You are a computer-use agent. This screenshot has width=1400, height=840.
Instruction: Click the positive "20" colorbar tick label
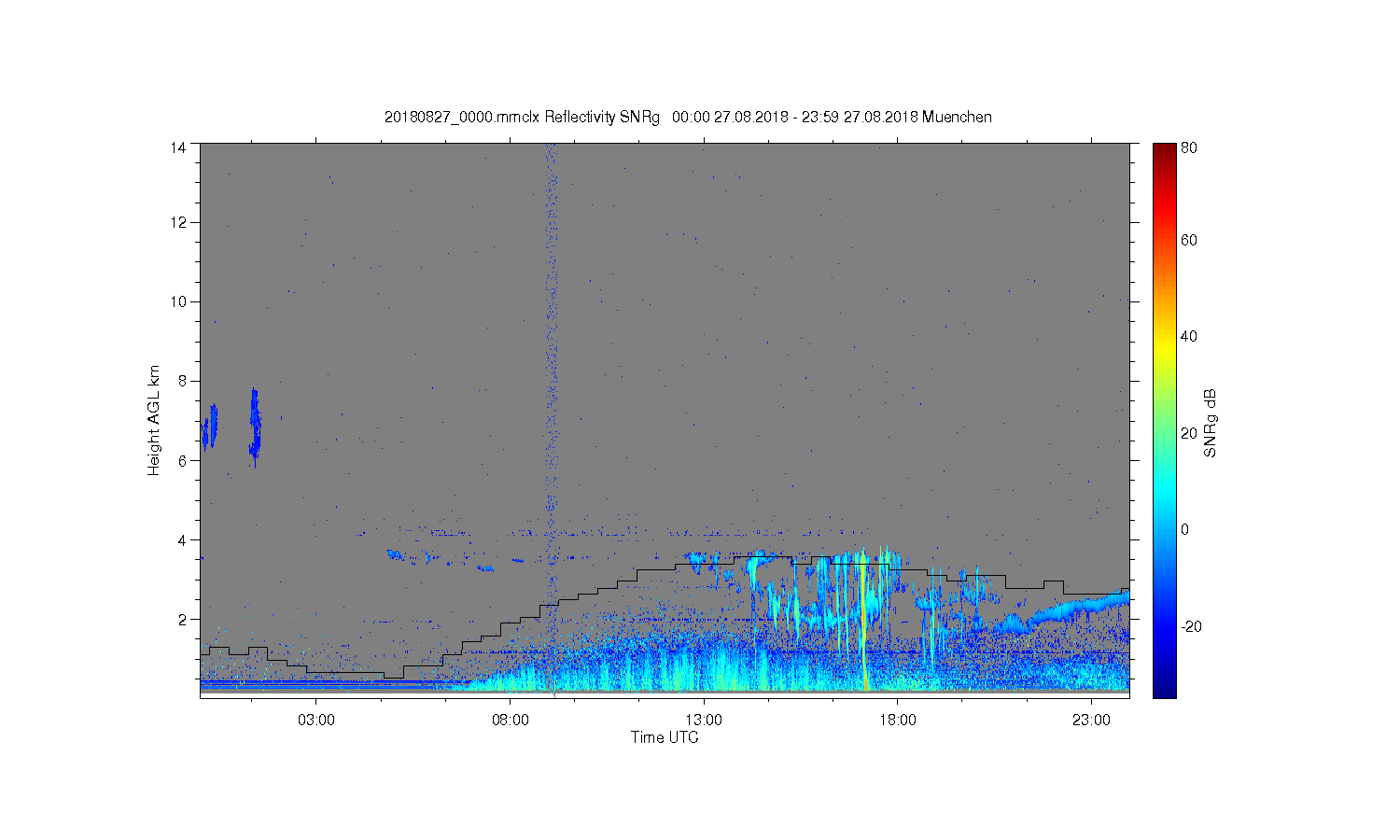1189,433
